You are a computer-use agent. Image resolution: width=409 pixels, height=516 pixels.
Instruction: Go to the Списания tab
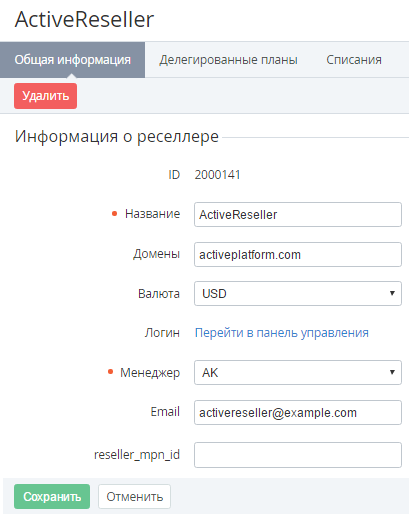point(354,60)
